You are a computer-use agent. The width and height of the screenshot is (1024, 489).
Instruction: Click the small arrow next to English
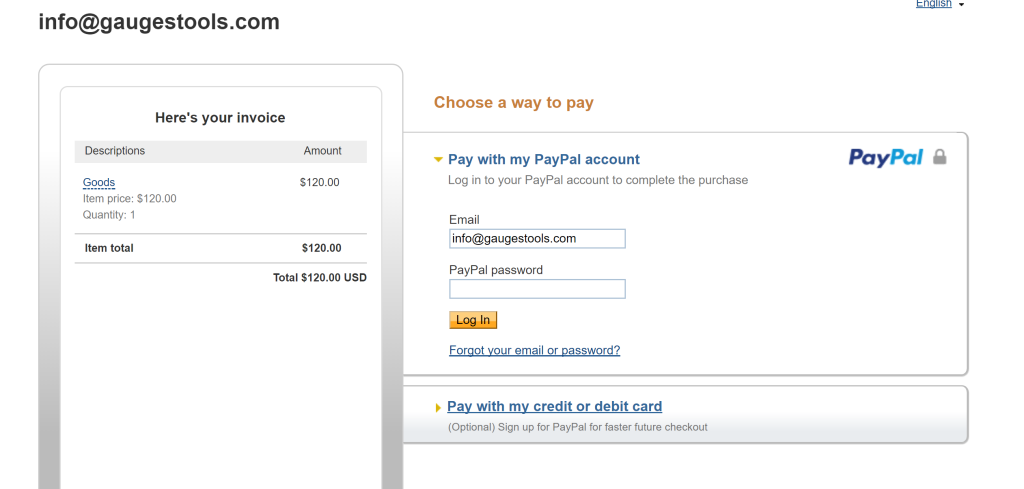pos(961,5)
